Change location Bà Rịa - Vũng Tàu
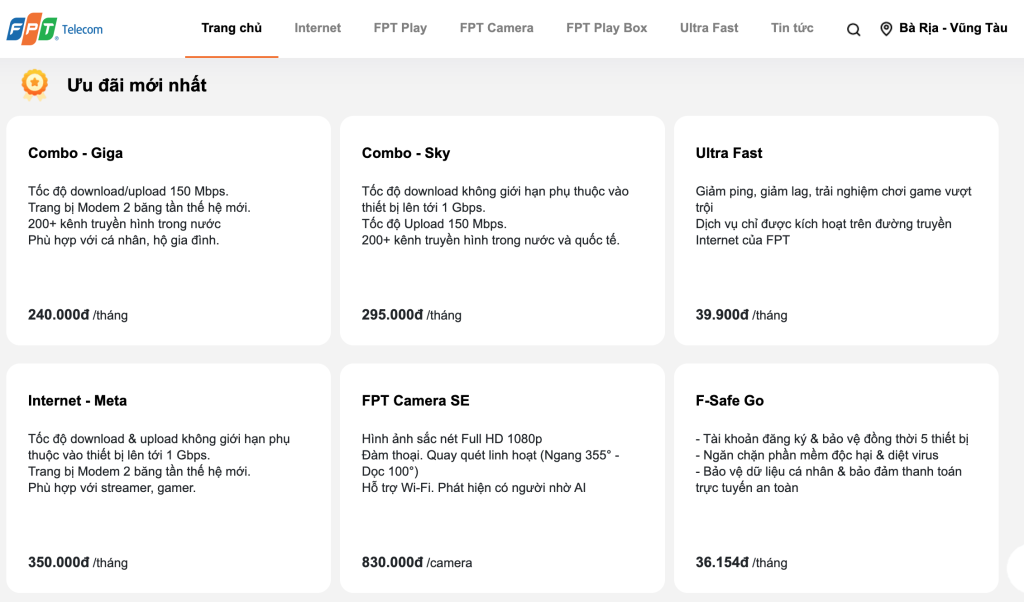Screen dimensions: 1024x602 point(953,28)
